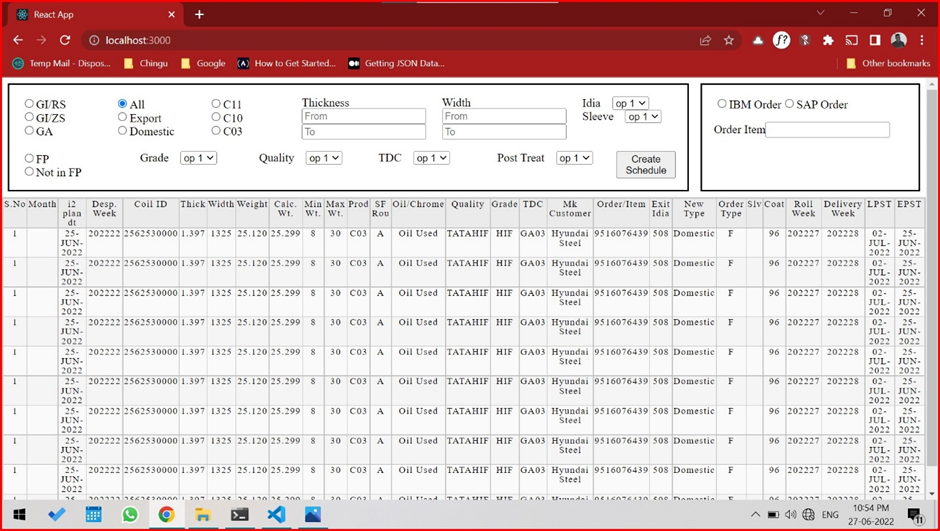Open the Getting JSON Data bookmark

[397, 63]
